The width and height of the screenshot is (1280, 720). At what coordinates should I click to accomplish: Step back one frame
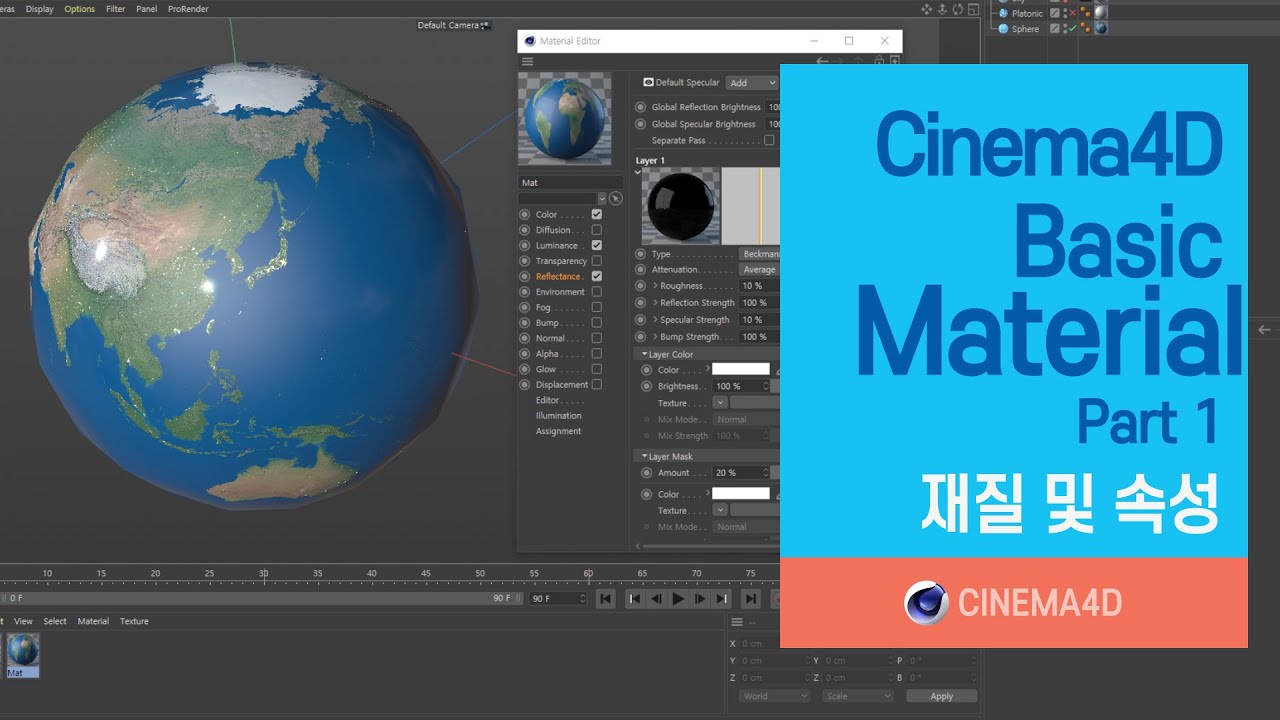[656, 599]
